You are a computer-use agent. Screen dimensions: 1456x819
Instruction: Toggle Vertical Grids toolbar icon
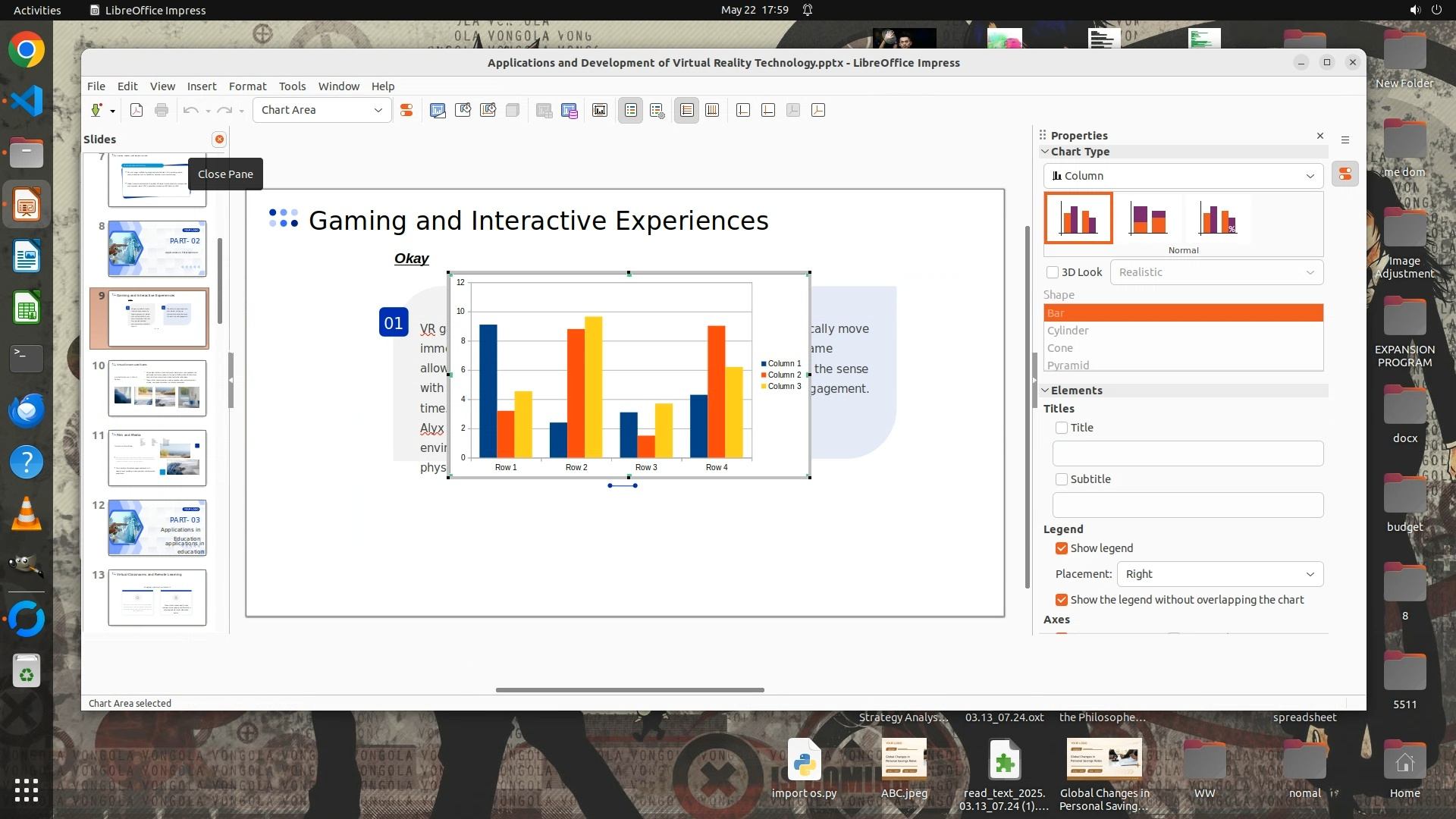712,110
